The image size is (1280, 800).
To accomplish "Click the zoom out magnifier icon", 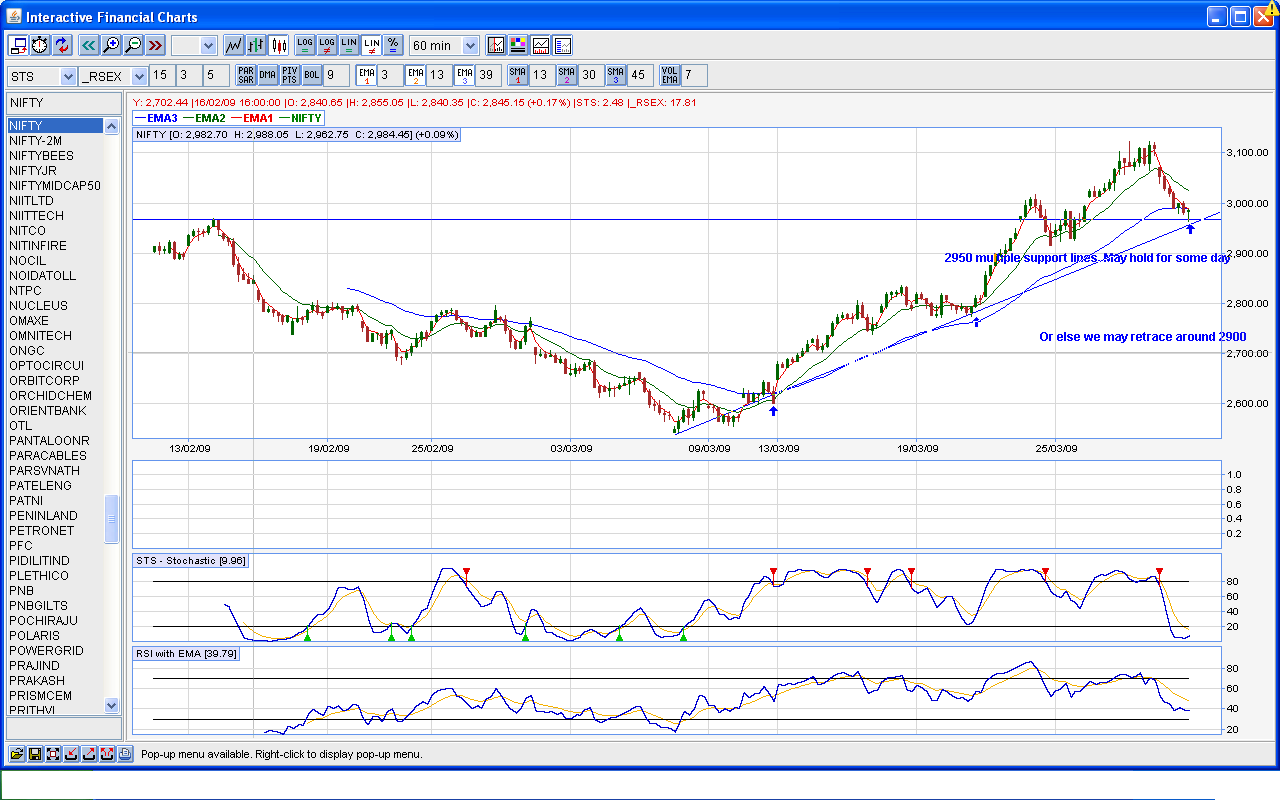I will point(133,45).
